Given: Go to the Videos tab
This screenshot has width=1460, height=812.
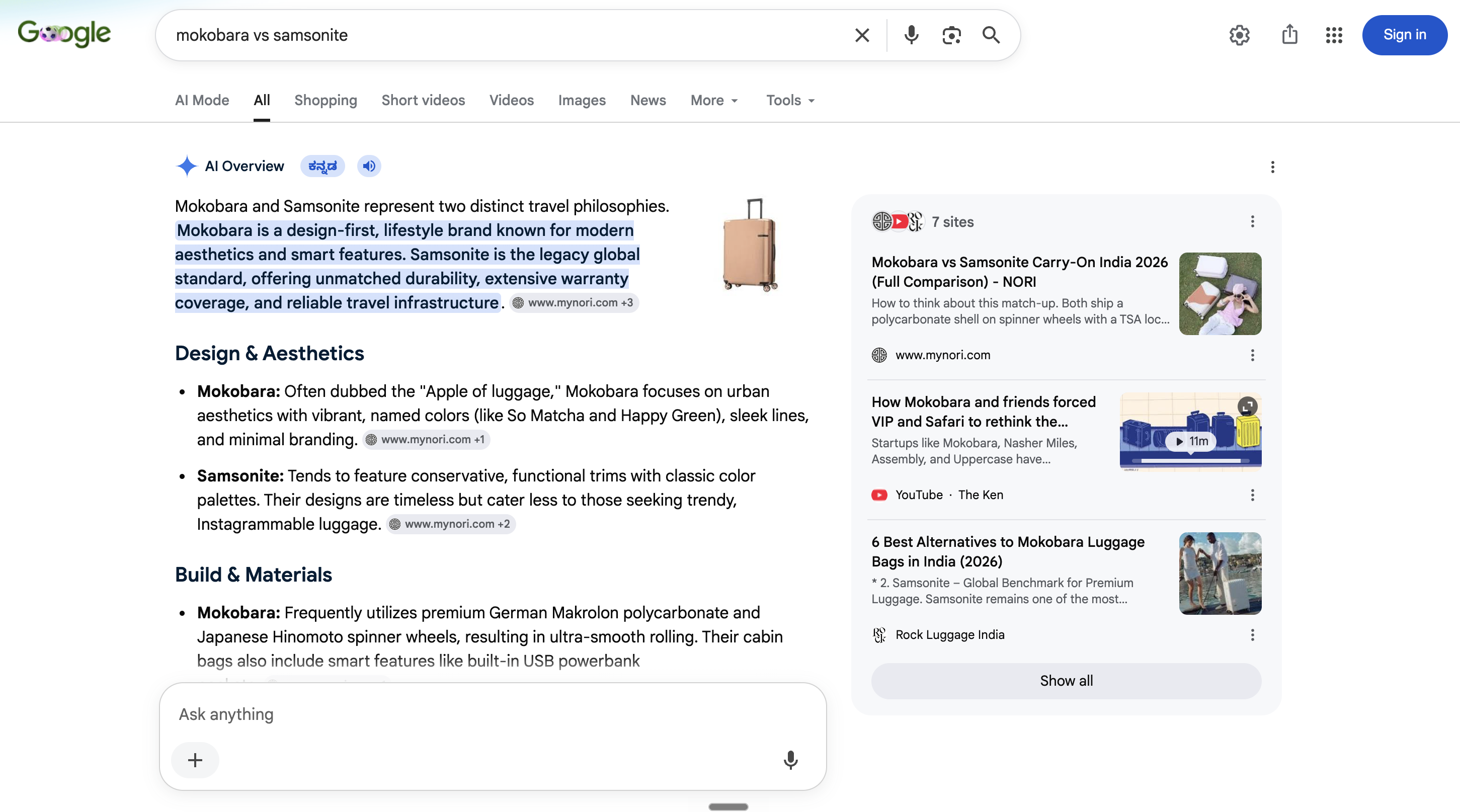Looking at the screenshot, I should 511,100.
